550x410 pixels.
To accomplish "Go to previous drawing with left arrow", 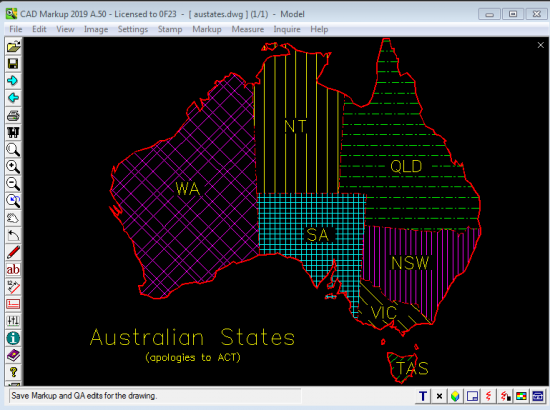I will tap(13, 98).
